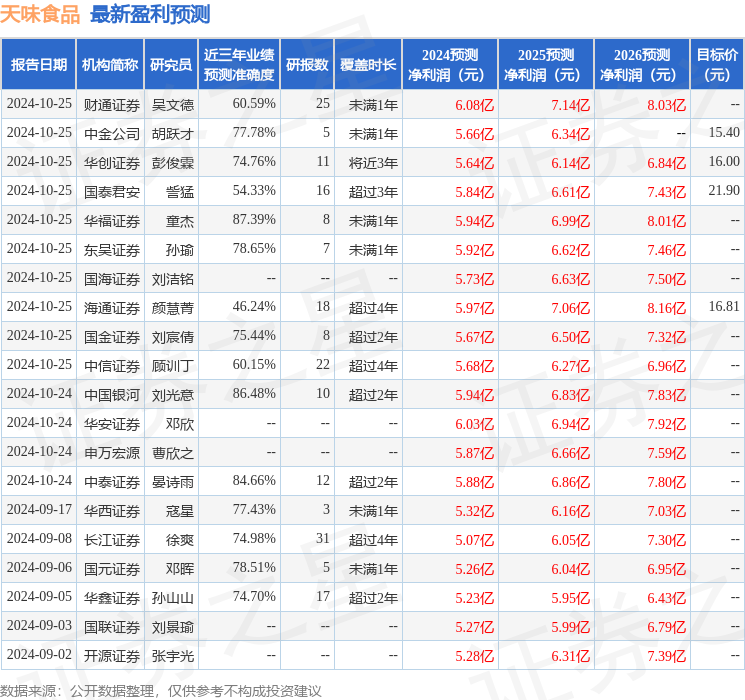The height and width of the screenshot is (700, 745).
Task: Select the 中信证券 institution cell
Action: (x=112, y=365)
